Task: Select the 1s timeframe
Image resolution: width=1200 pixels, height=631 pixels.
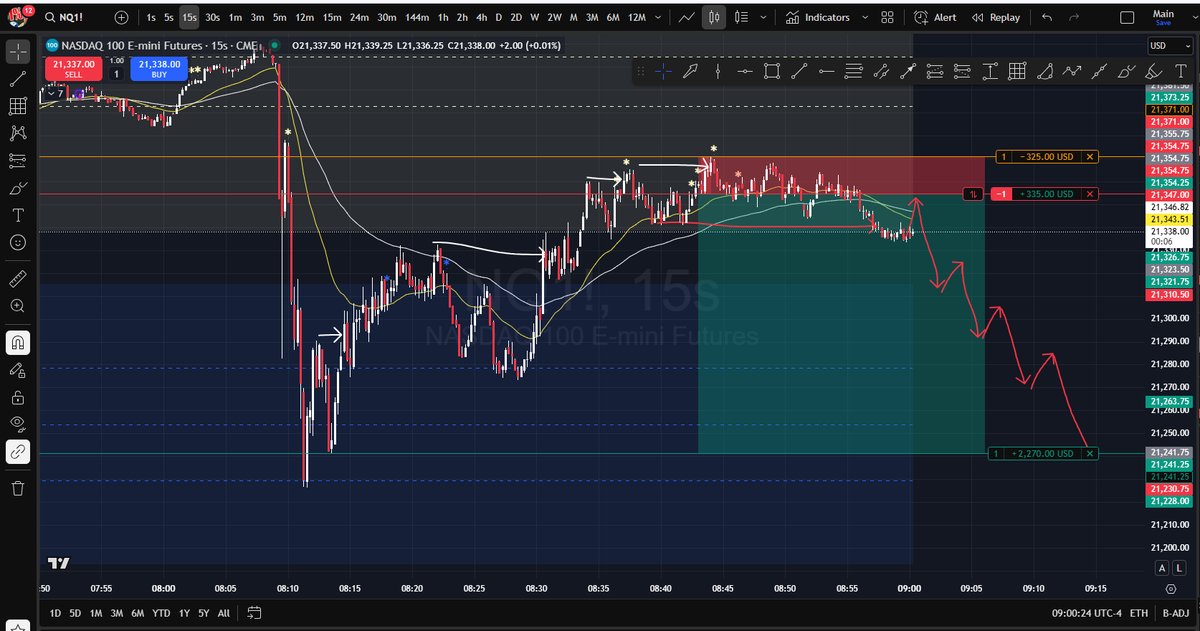Action: pyautogui.click(x=151, y=17)
